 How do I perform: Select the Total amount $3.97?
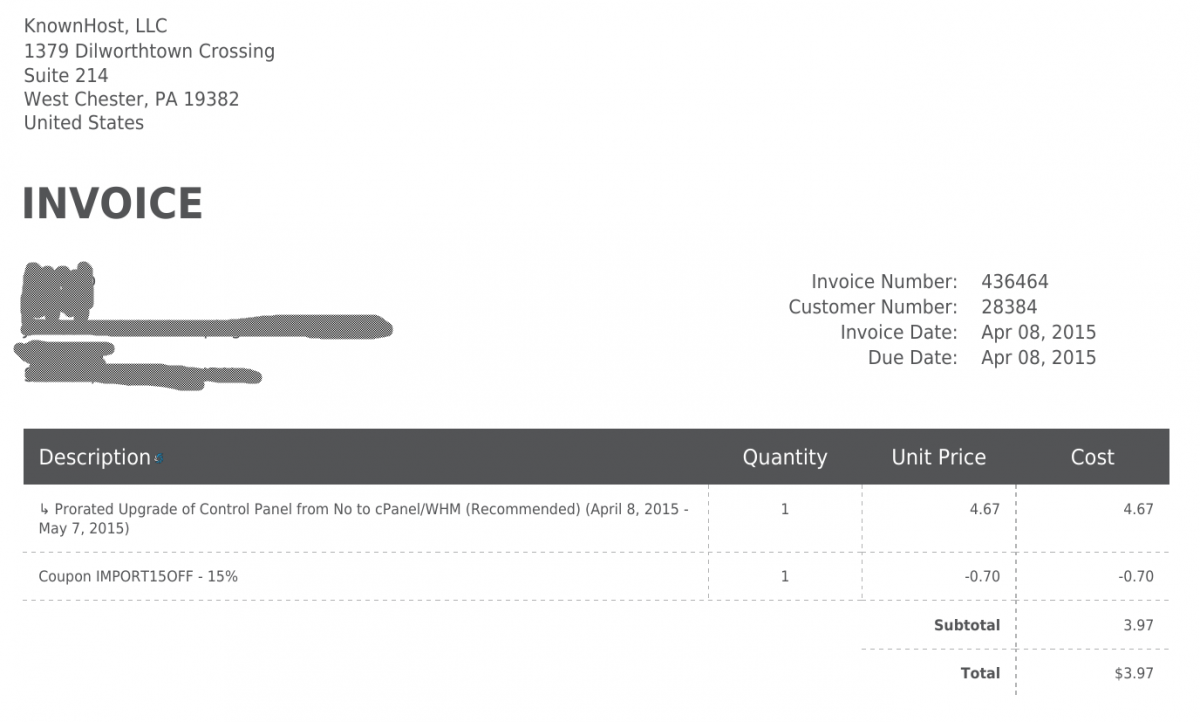[x=1134, y=673]
